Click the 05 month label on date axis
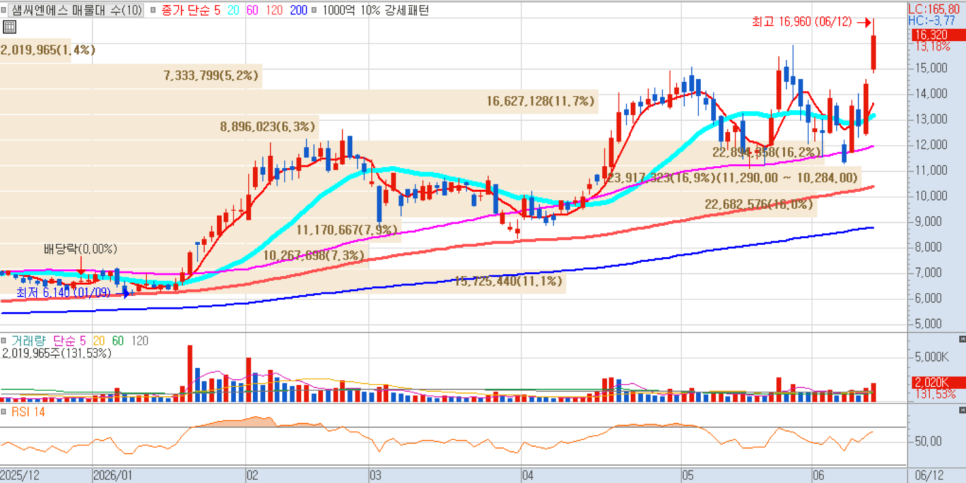This screenshot has height=483, width=966. pos(688,476)
